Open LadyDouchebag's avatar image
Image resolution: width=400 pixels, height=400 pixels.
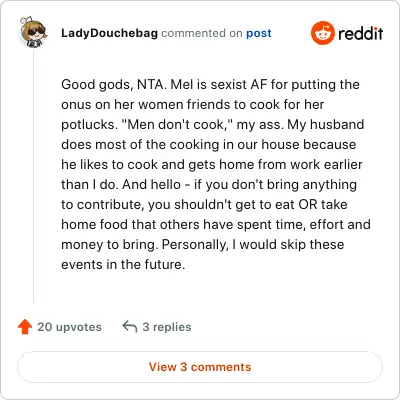point(33,32)
